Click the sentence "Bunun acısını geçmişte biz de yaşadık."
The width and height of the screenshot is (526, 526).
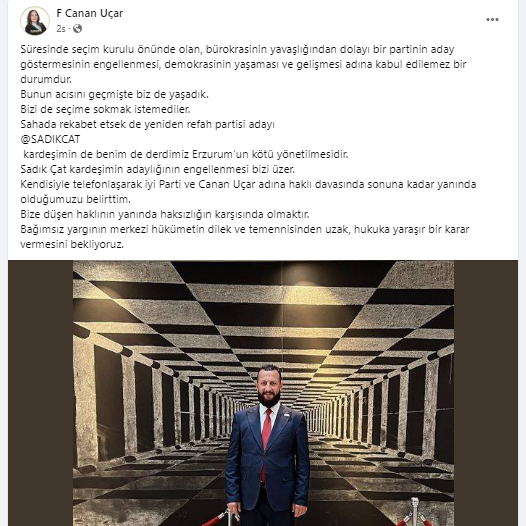[114, 94]
